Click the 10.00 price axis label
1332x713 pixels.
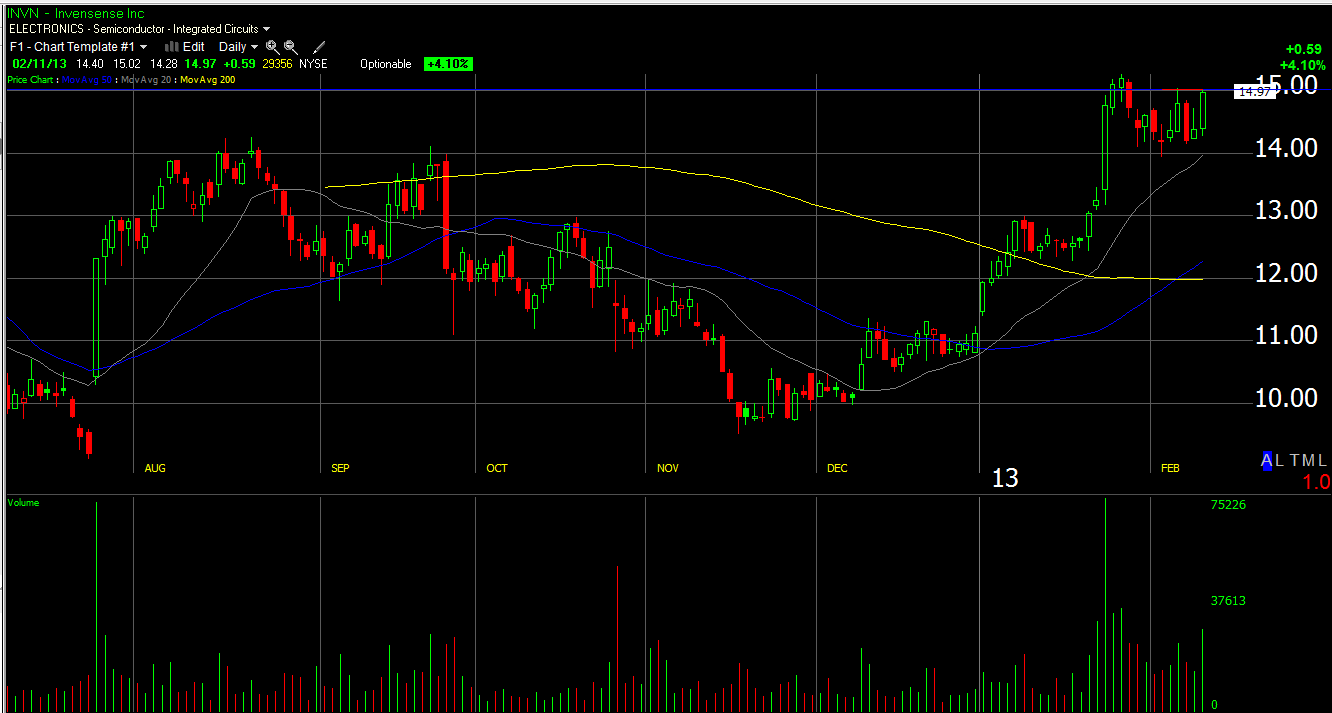click(x=1285, y=398)
